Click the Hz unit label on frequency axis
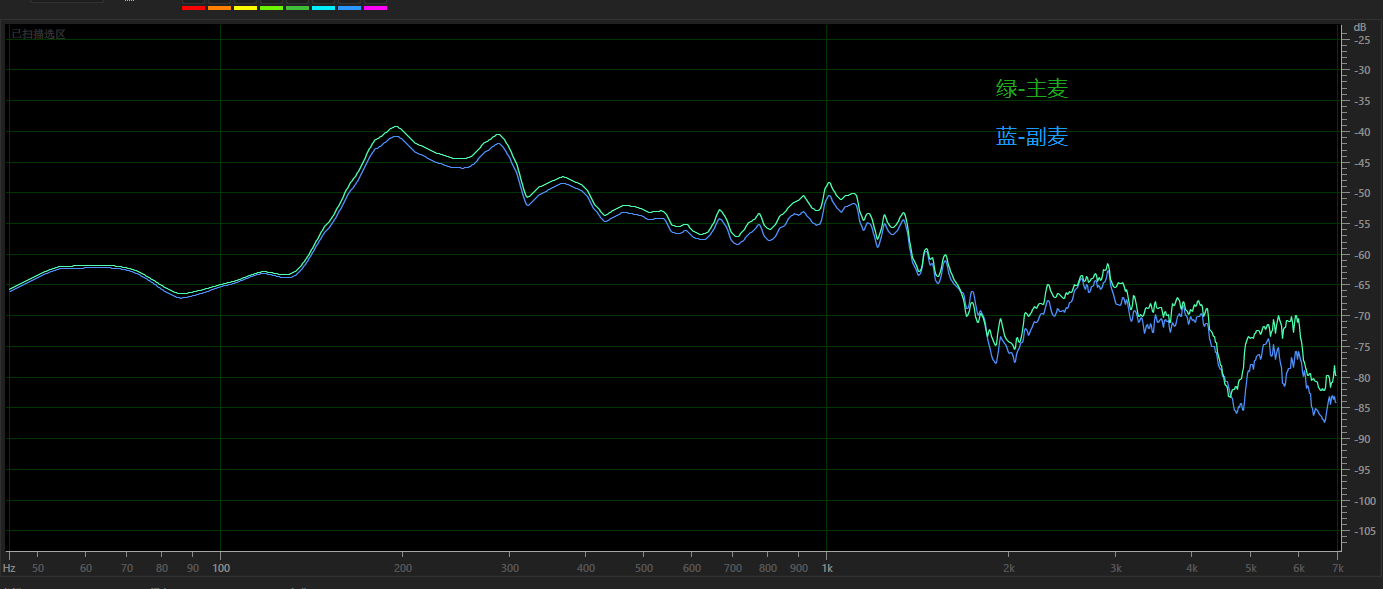The height and width of the screenshot is (589, 1383). click(x=9, y=568)
